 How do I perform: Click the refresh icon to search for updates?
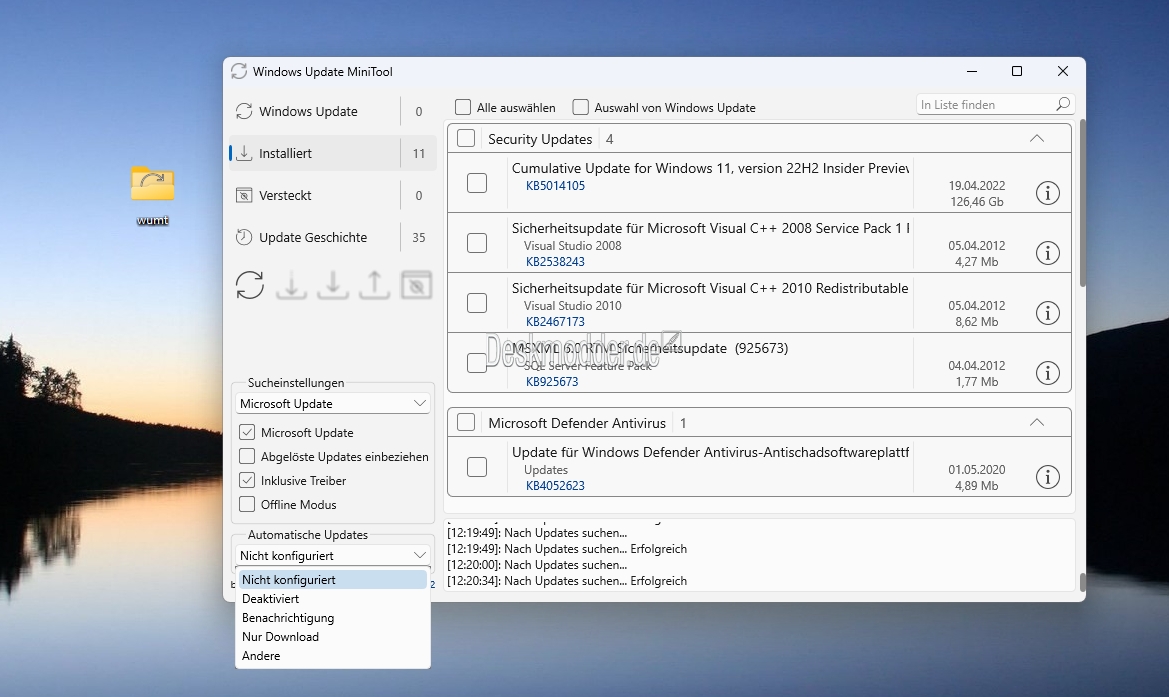click(250, 285)
